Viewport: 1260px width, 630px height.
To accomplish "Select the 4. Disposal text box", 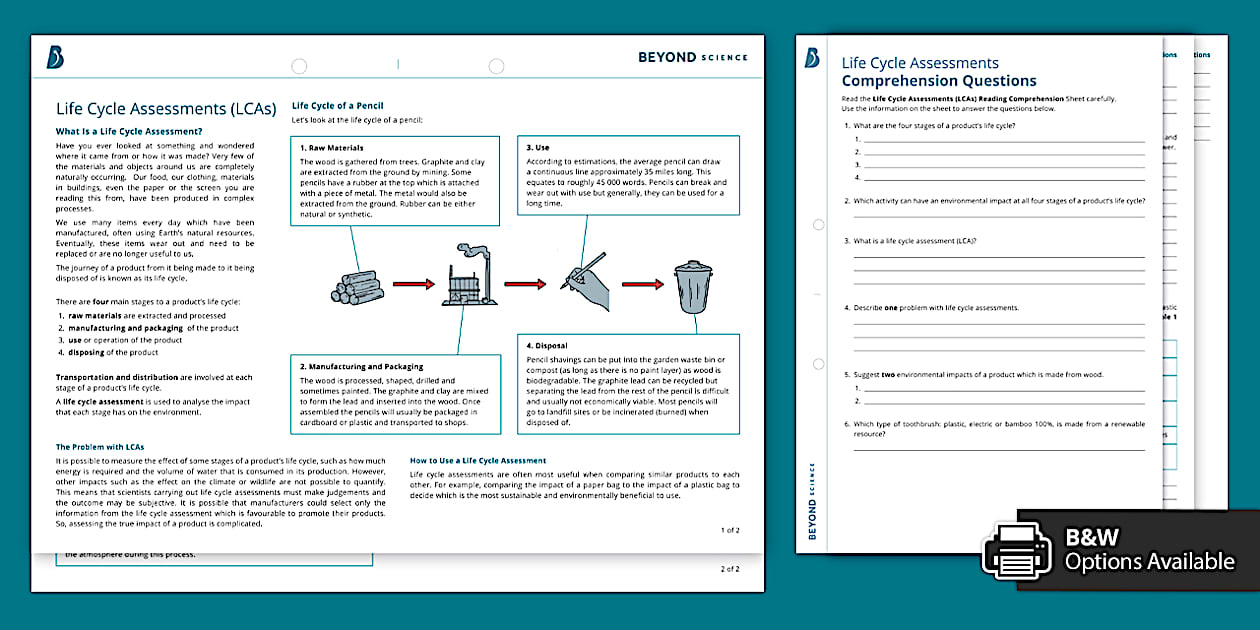I will [628, 384].
